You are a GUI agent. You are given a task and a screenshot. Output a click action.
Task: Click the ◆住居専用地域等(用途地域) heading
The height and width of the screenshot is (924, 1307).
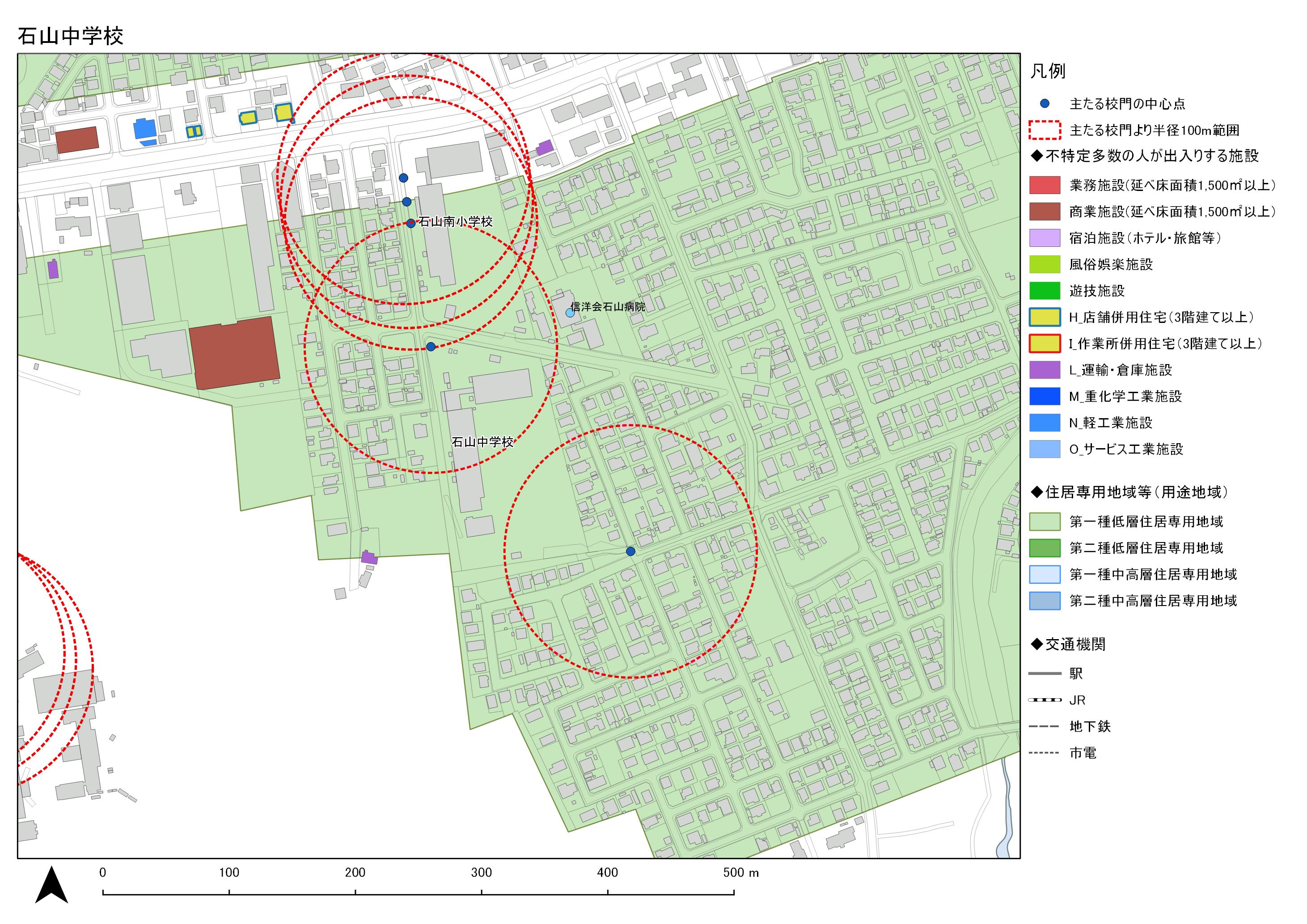pos(1129,492)
